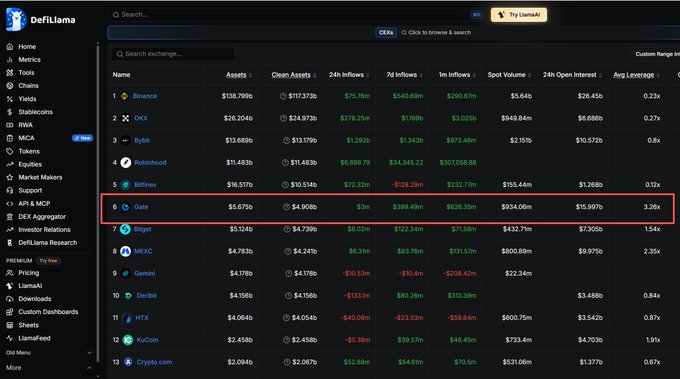Click Gate clean assets info icon
This screenshot has height=379, width=680.
coord(286,207)
